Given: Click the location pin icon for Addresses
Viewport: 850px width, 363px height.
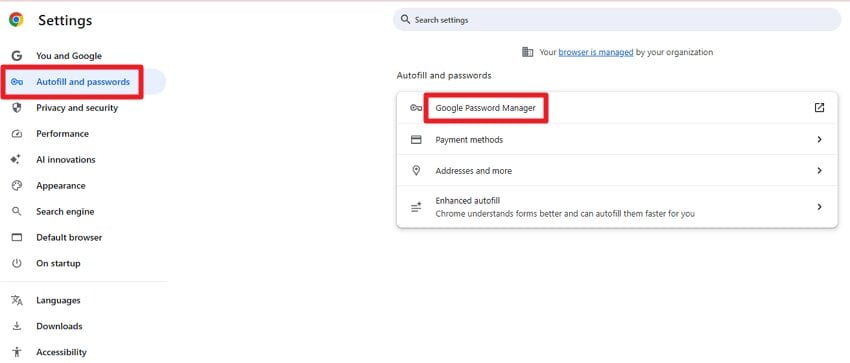Looking at the screenshot, I should pyautogui.click(x=416, y=171).
